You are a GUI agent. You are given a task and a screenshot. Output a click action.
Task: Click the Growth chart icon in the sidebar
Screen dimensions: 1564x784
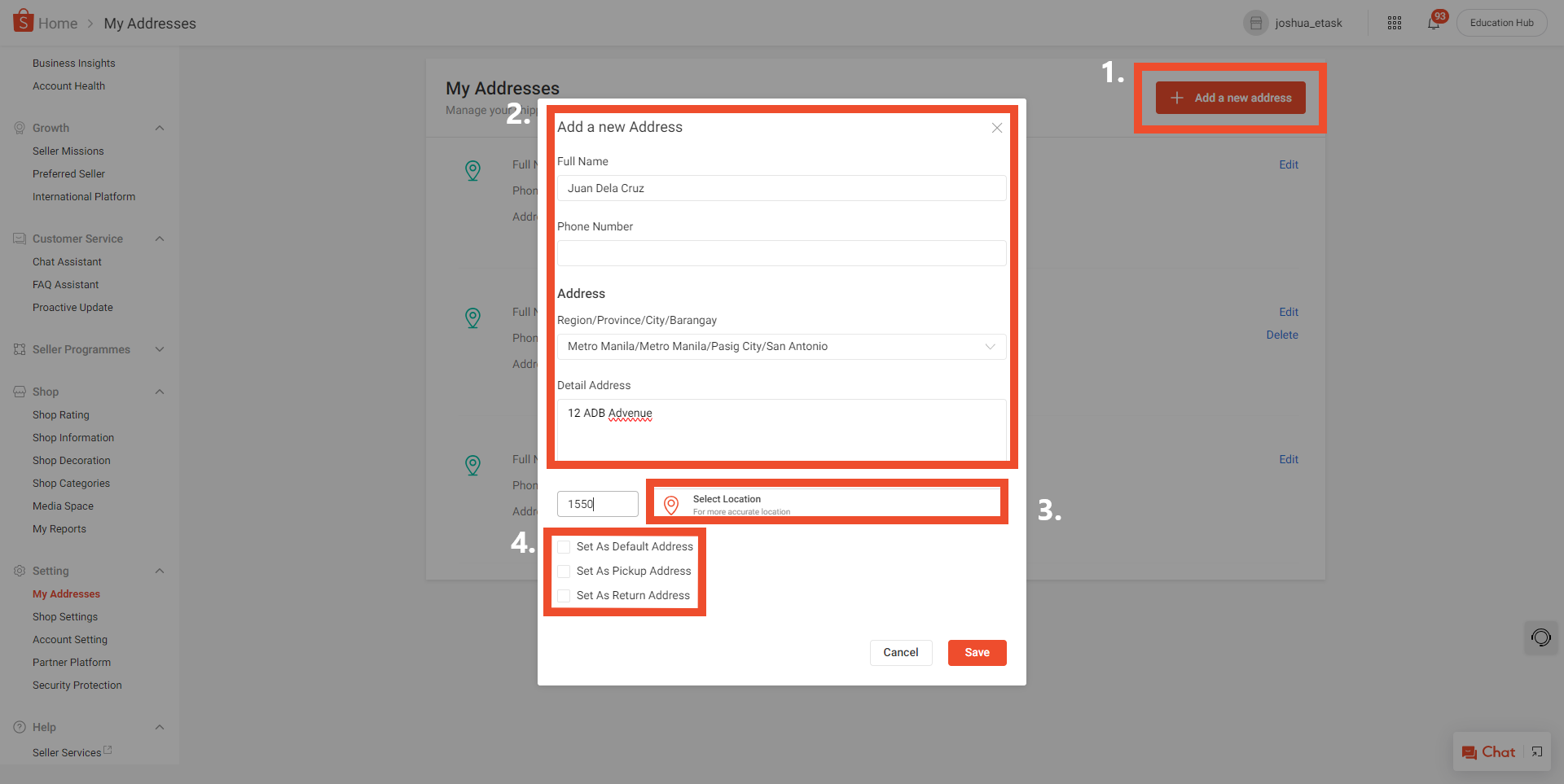coord(19,127)
